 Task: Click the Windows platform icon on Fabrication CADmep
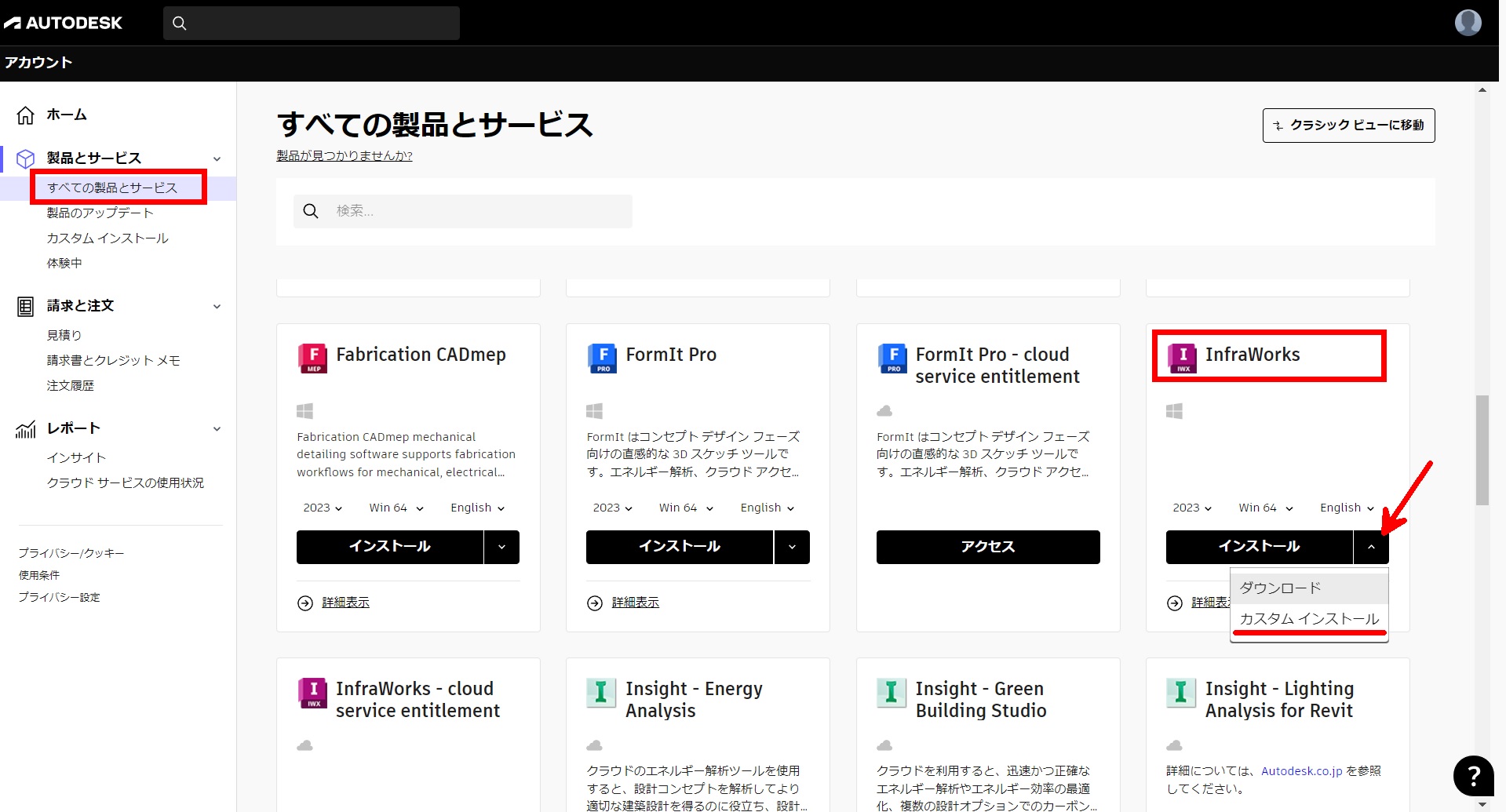[x=305, y=411]
